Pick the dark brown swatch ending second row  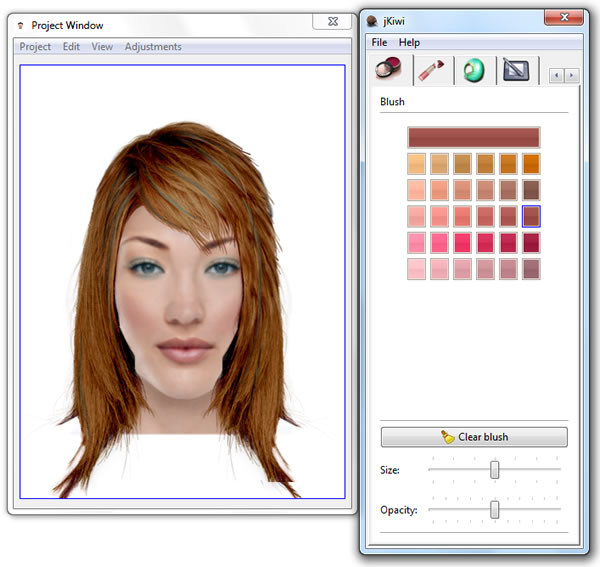click(531, 190)
